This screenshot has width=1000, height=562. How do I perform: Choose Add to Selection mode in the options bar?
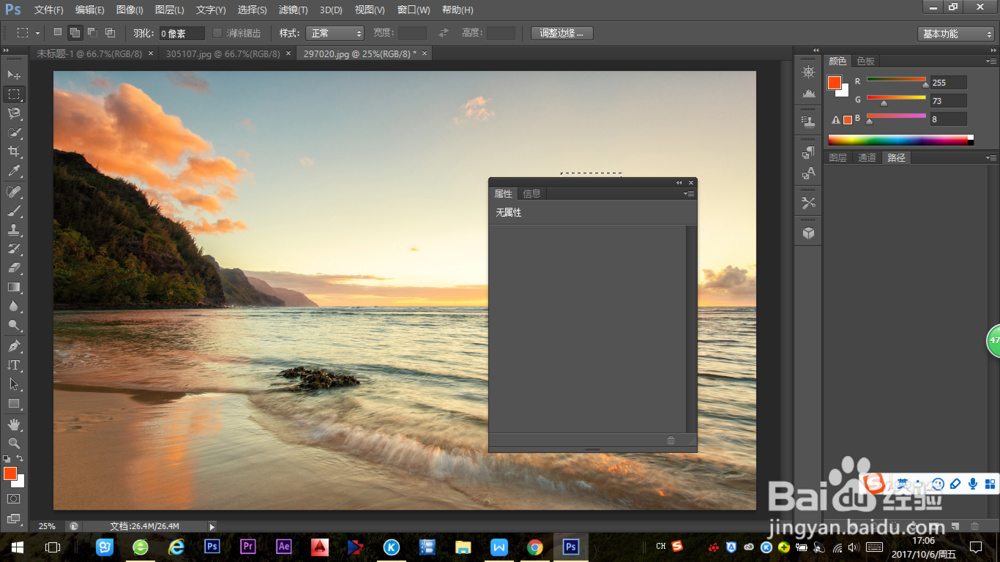click(x=75, y=32)
